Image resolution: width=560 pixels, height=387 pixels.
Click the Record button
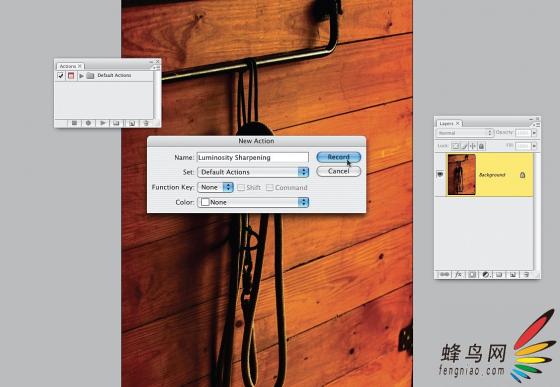tap(339, 157)
